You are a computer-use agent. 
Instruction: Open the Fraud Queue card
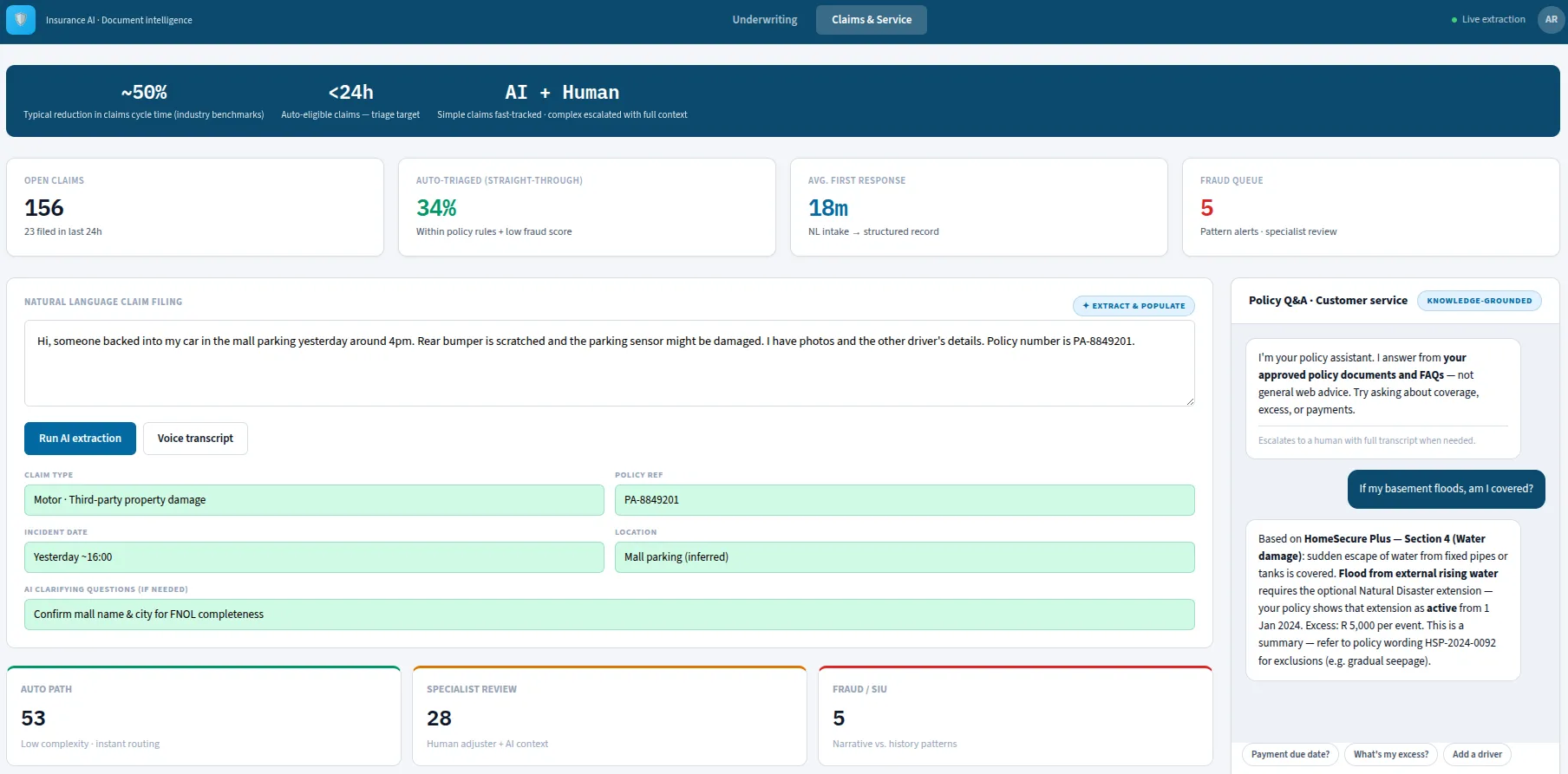coord(1371,207)
